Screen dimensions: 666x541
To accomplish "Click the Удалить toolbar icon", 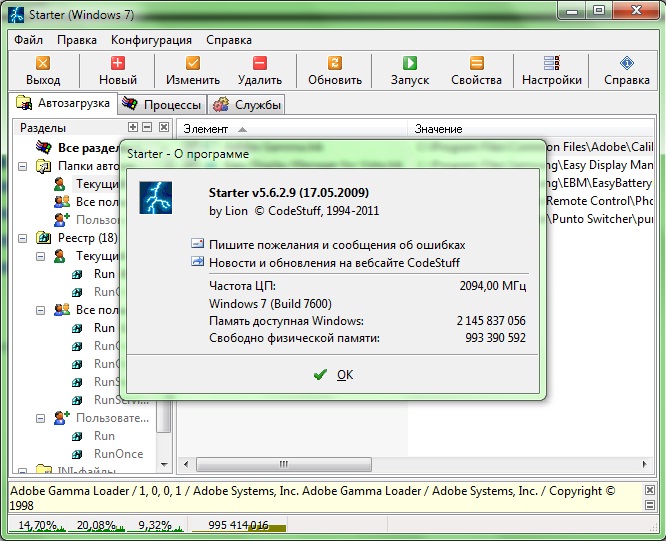I will coord(260,70).
